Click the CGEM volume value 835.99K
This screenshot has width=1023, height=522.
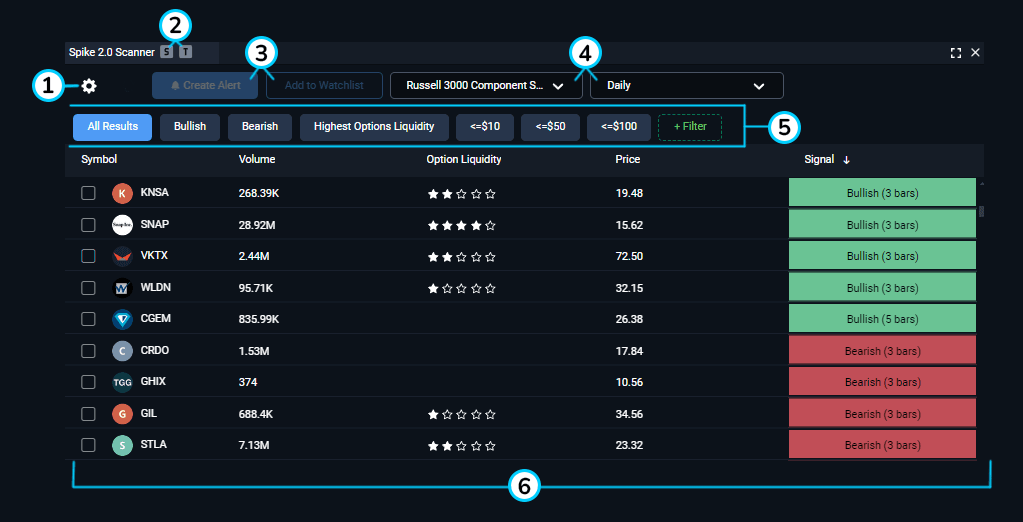pyautogui.click(x=259, y=319)
